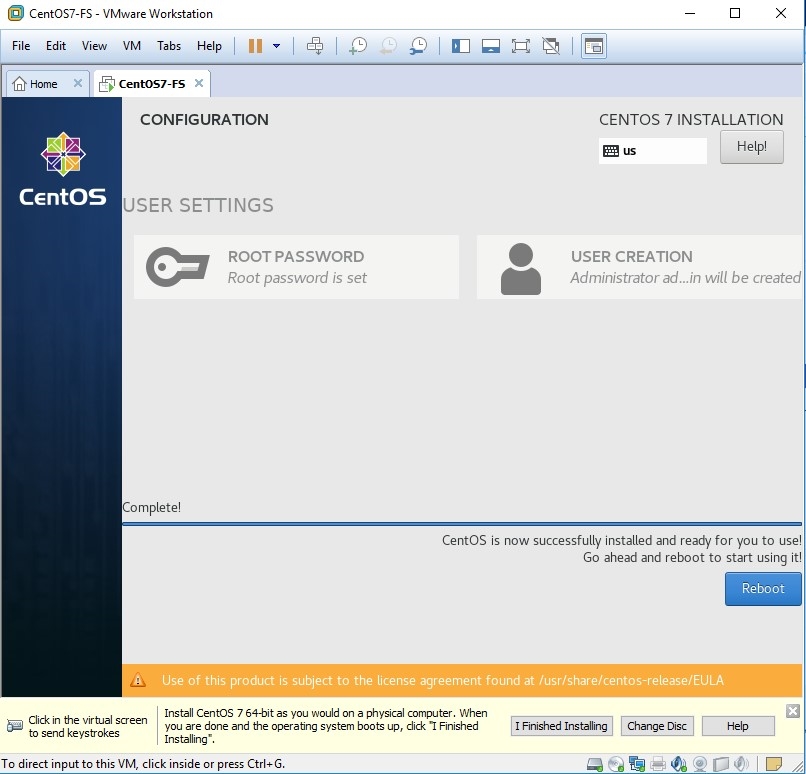Click the printer status icon

pos(659,764)
